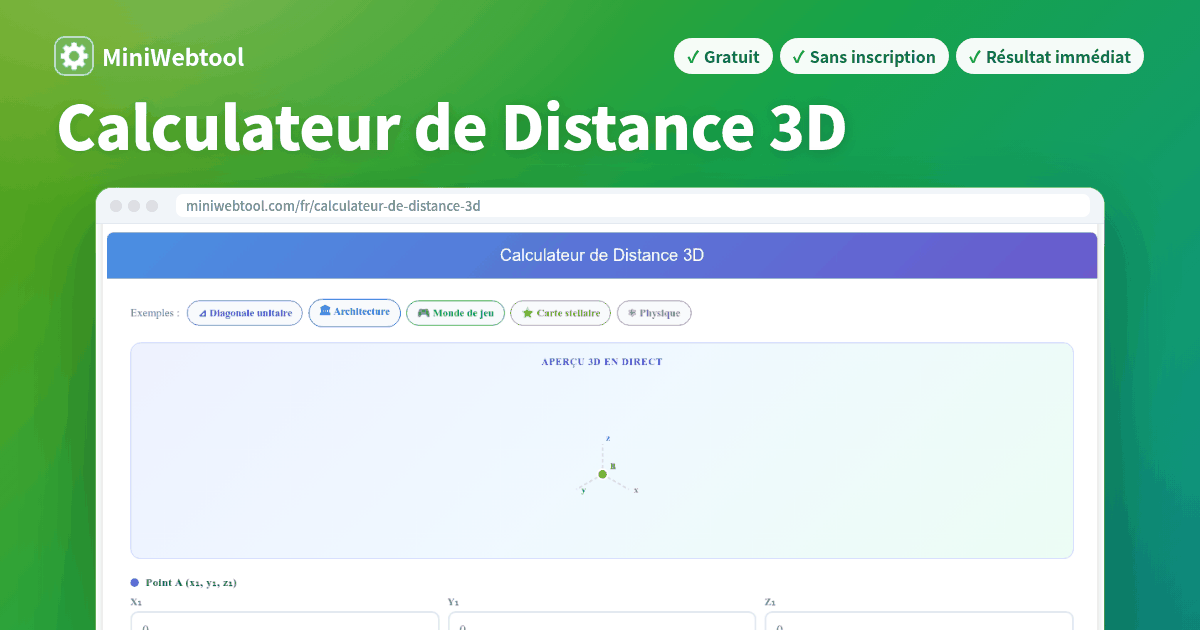
Task: Click the building icon in Architecture
Action: click(x=325, y=311)
